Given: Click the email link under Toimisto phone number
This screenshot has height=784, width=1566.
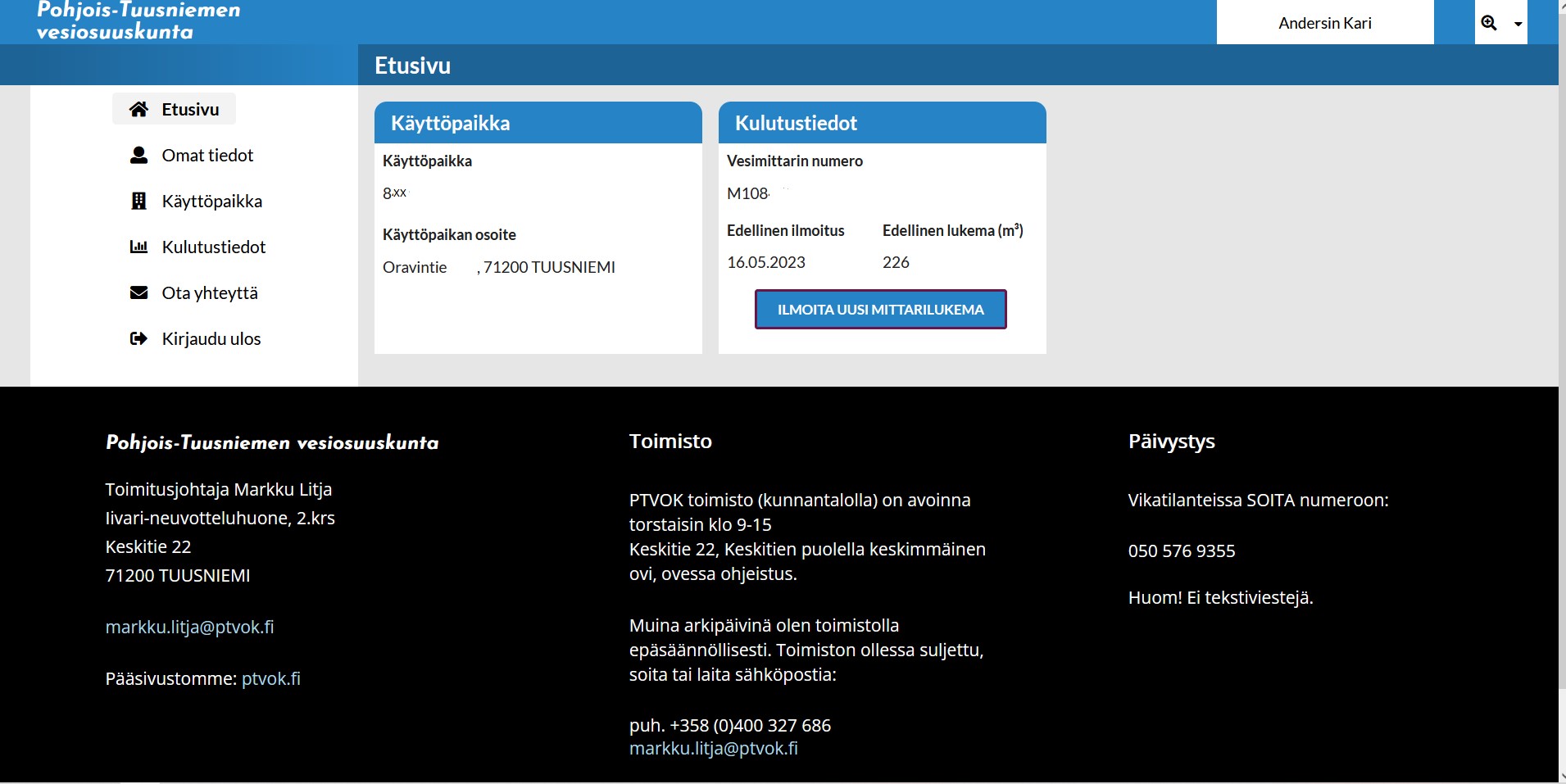Looking at the screenshot, I should 713,748.
